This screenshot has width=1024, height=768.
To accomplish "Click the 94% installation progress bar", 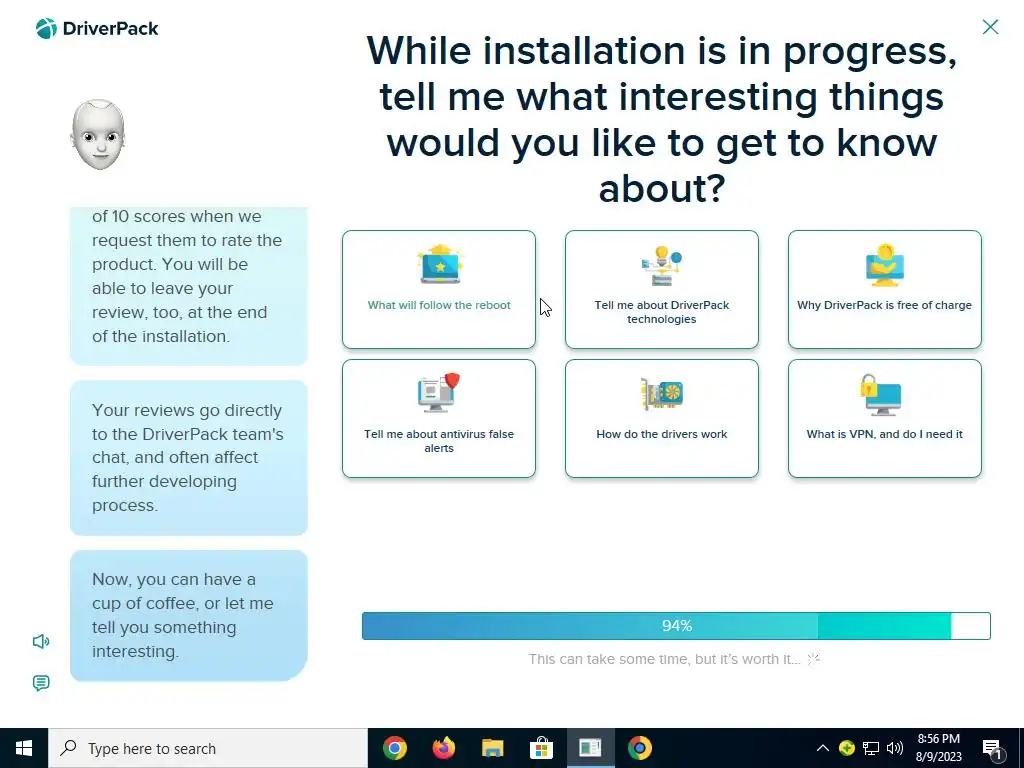I will pyautogui.click(x=677, y=626).
